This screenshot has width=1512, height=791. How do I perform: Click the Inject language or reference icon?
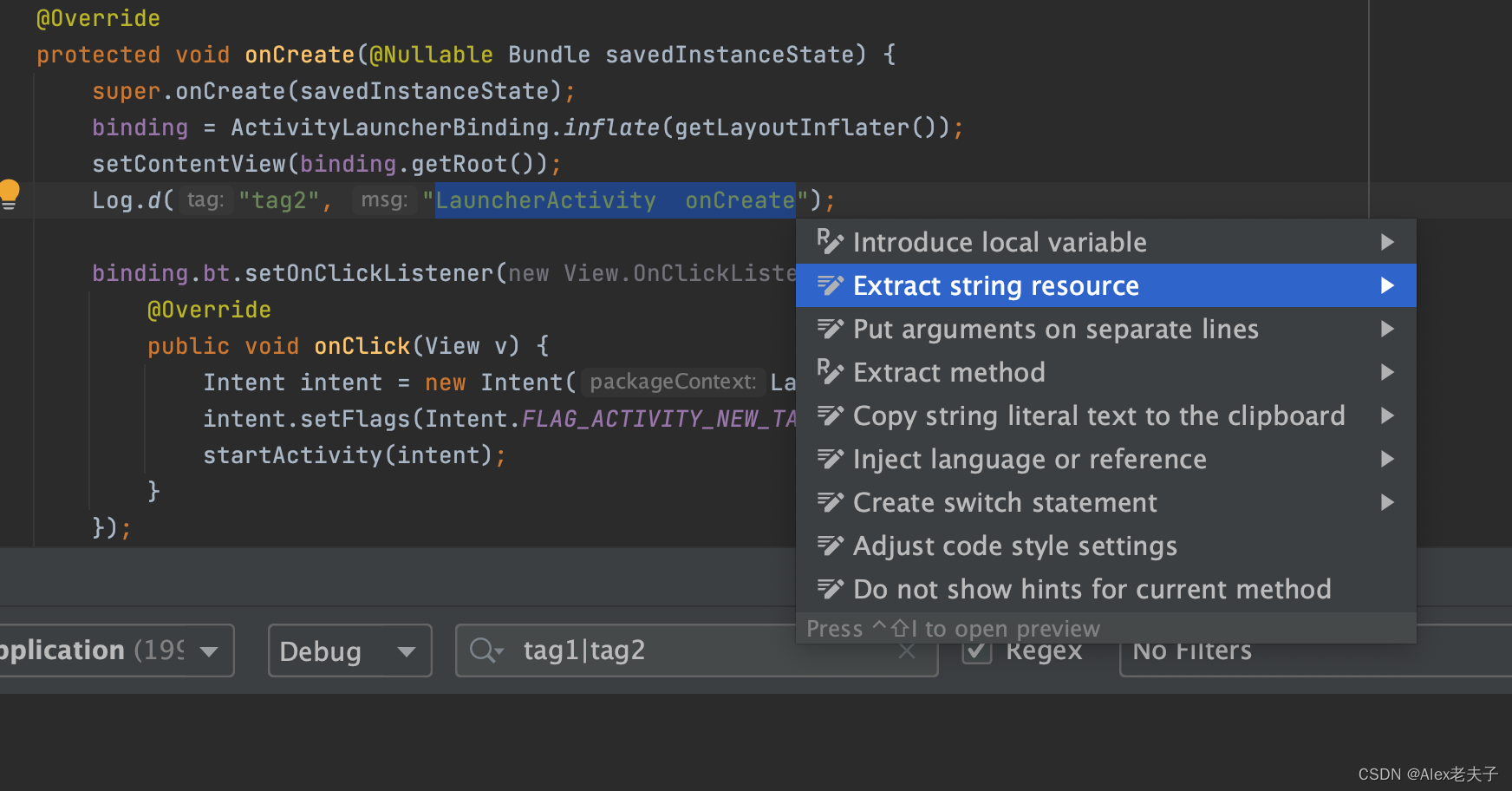pos(830,459)
